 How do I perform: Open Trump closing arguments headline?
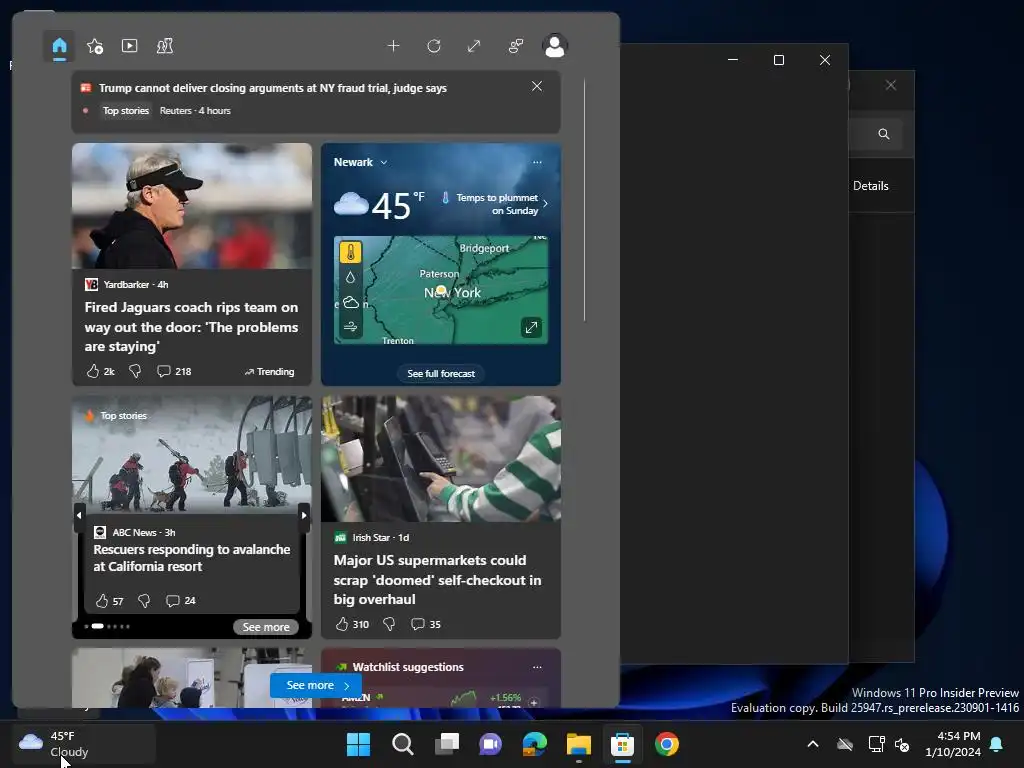click(272, 88)
